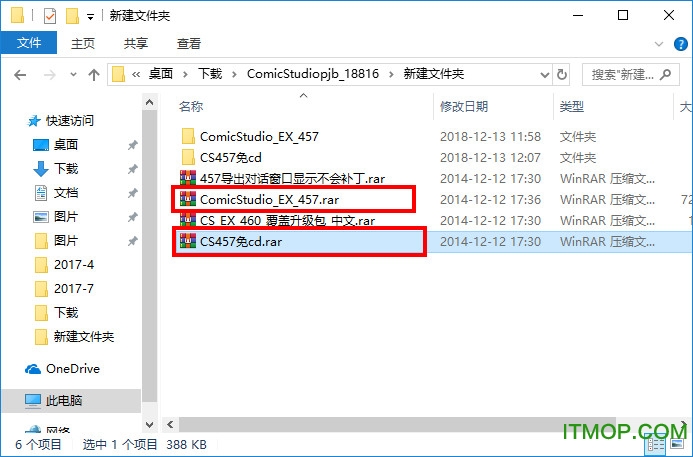Viewport: 693px width, 457px height.
Task: Switch to the 主页 ribbon tab
Action: pos(83,43)
